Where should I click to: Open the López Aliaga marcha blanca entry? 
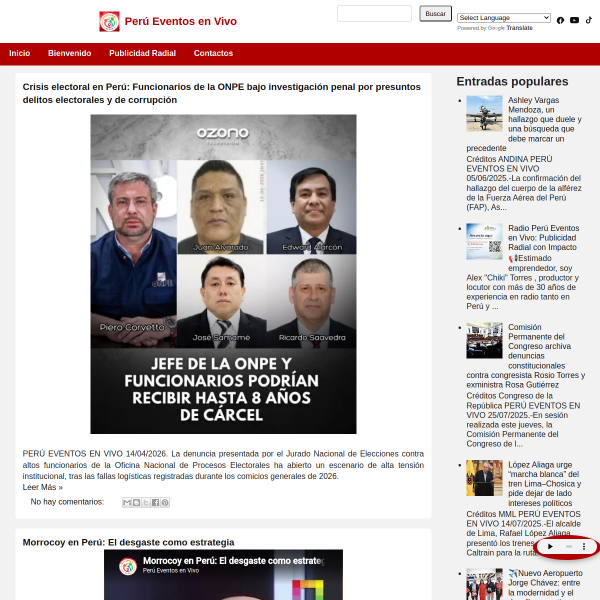(x=544, y=484)
